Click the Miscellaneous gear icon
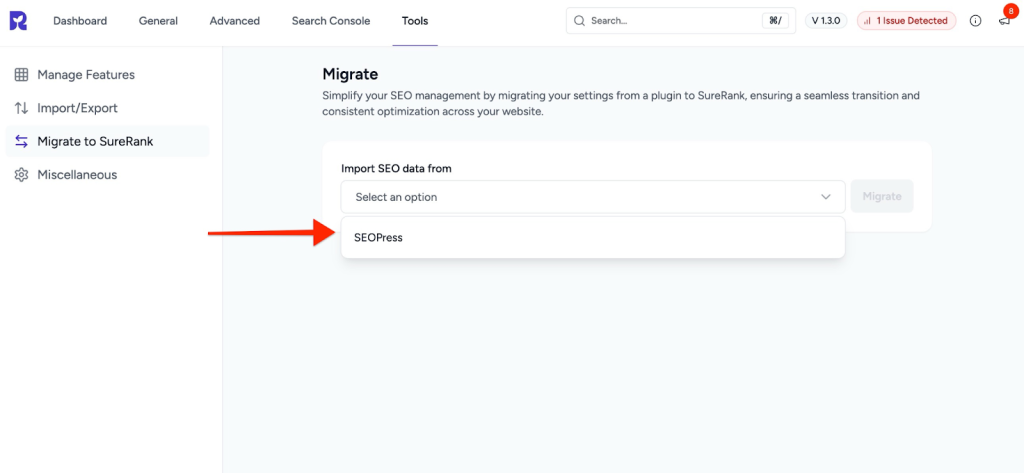The height and width of the screenshot is (473, 1024). [22, 174]
